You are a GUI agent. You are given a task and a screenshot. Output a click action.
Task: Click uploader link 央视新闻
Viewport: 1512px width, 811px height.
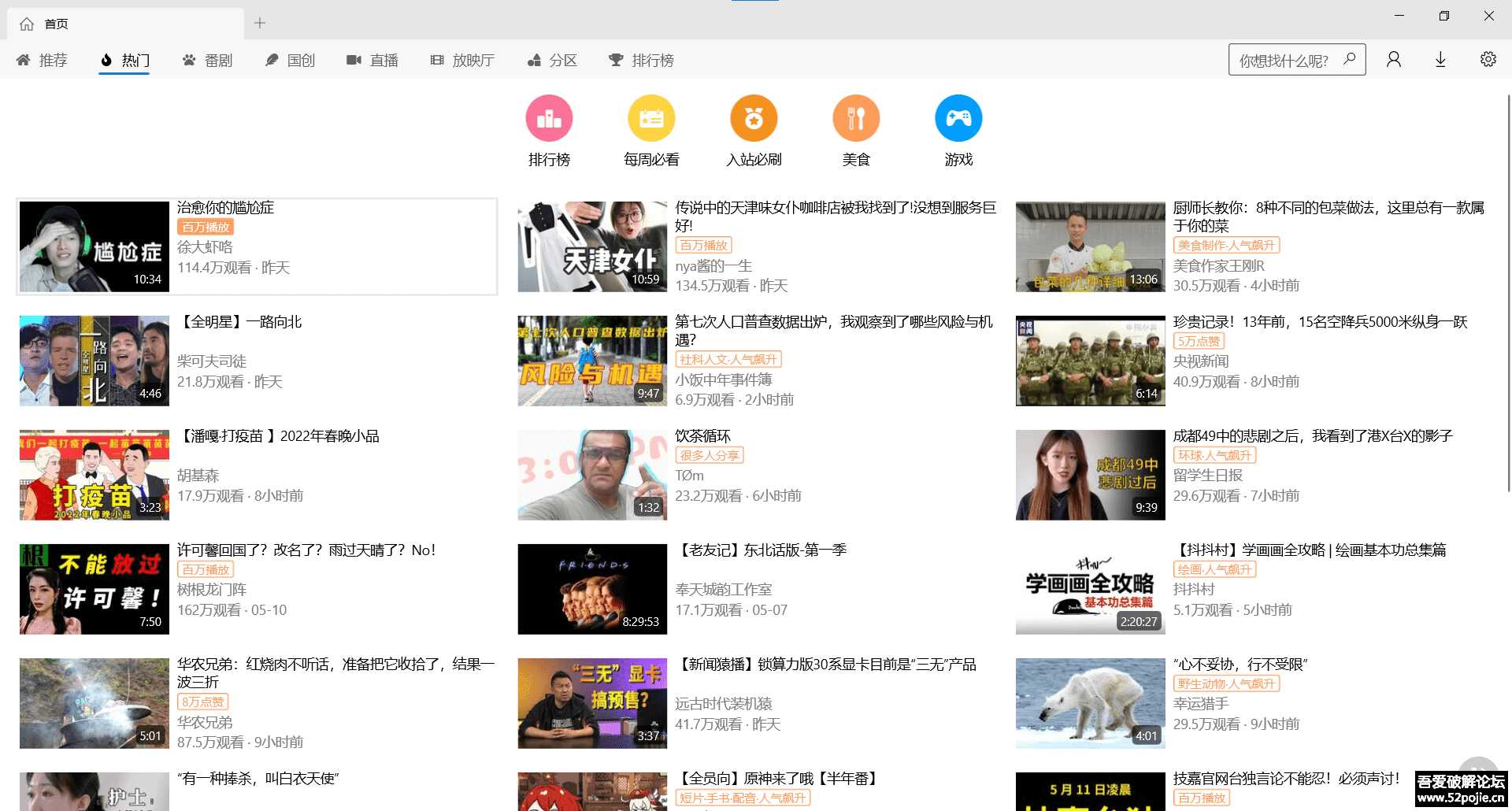[x=1203, y=361]
